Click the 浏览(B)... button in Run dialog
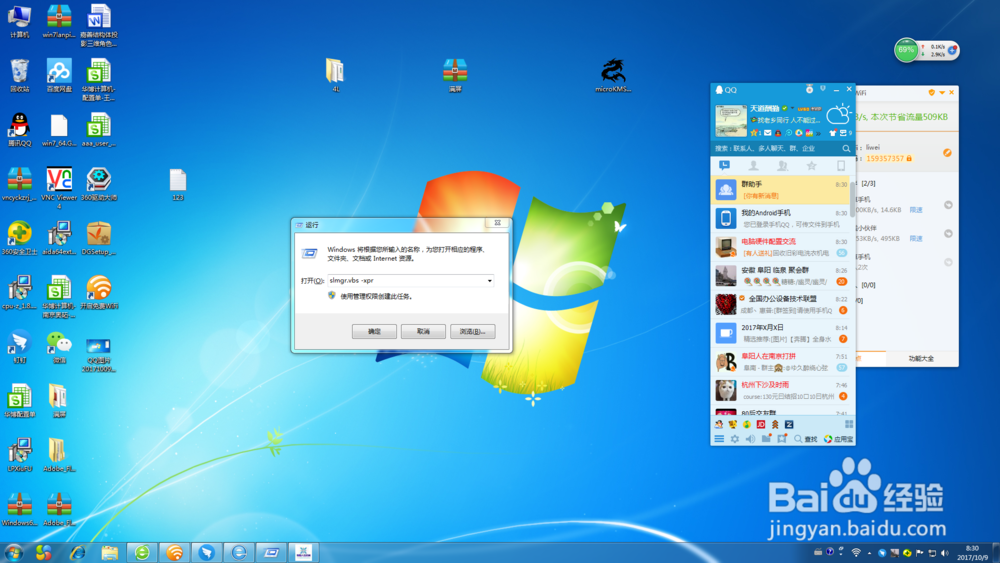The height and width of the screenshot is (563, 1000). tap(473, 332)
